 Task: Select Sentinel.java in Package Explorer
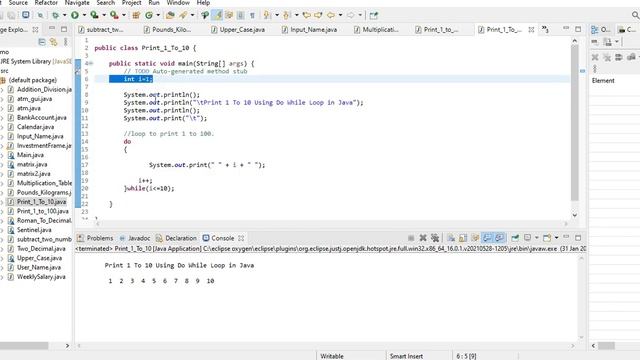click(34, 230)
